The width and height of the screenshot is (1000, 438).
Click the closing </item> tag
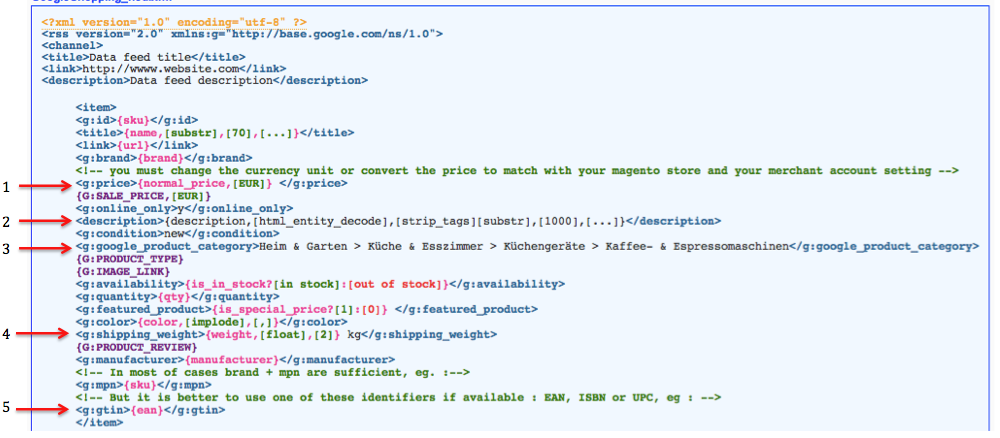[x=99, y=422]
